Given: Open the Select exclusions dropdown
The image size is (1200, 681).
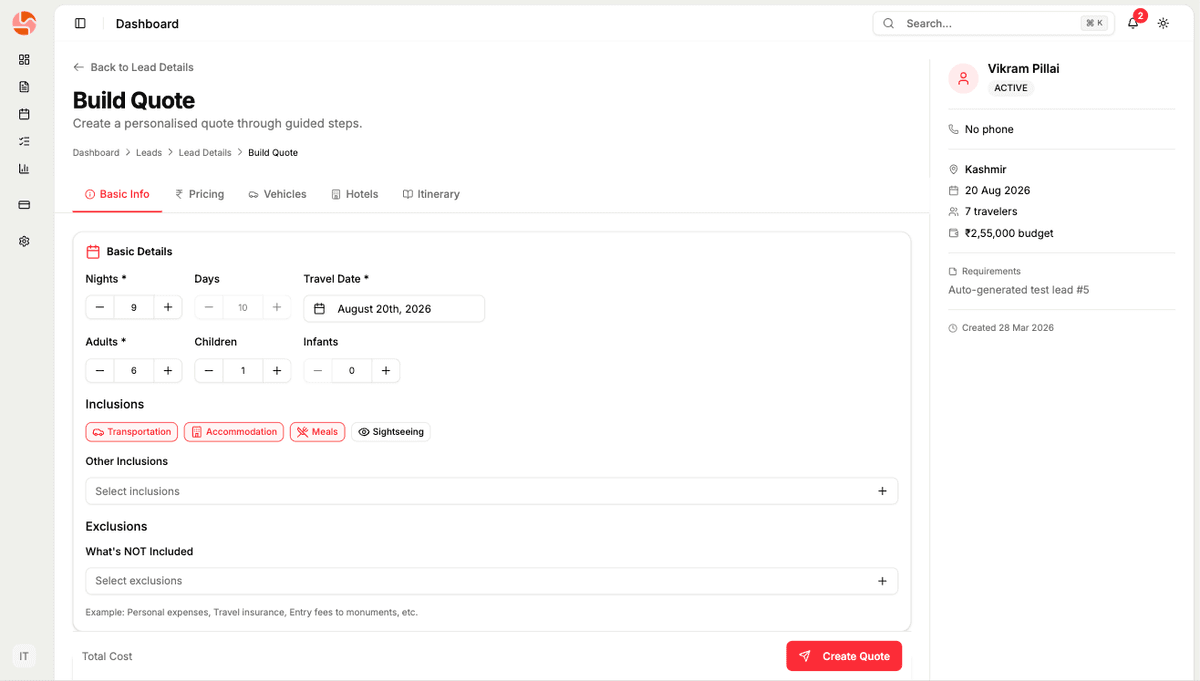Looking at the screenshot, I should pyautogui.click(x=491, y=580).
